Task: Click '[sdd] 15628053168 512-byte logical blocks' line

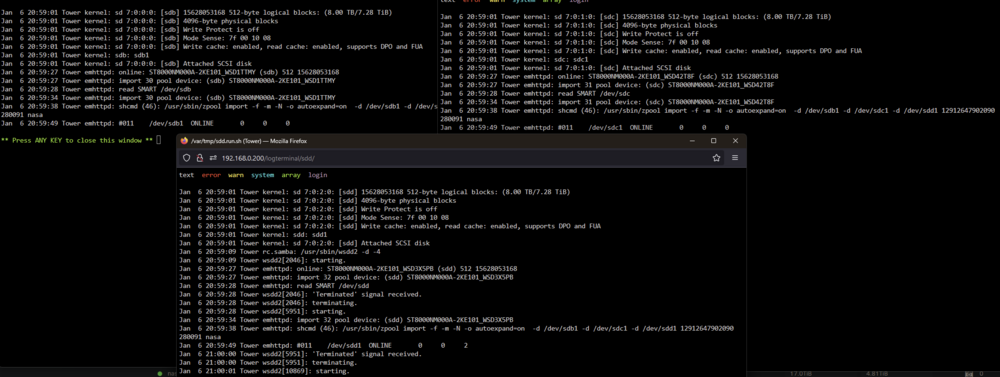Action: [374, 192]
